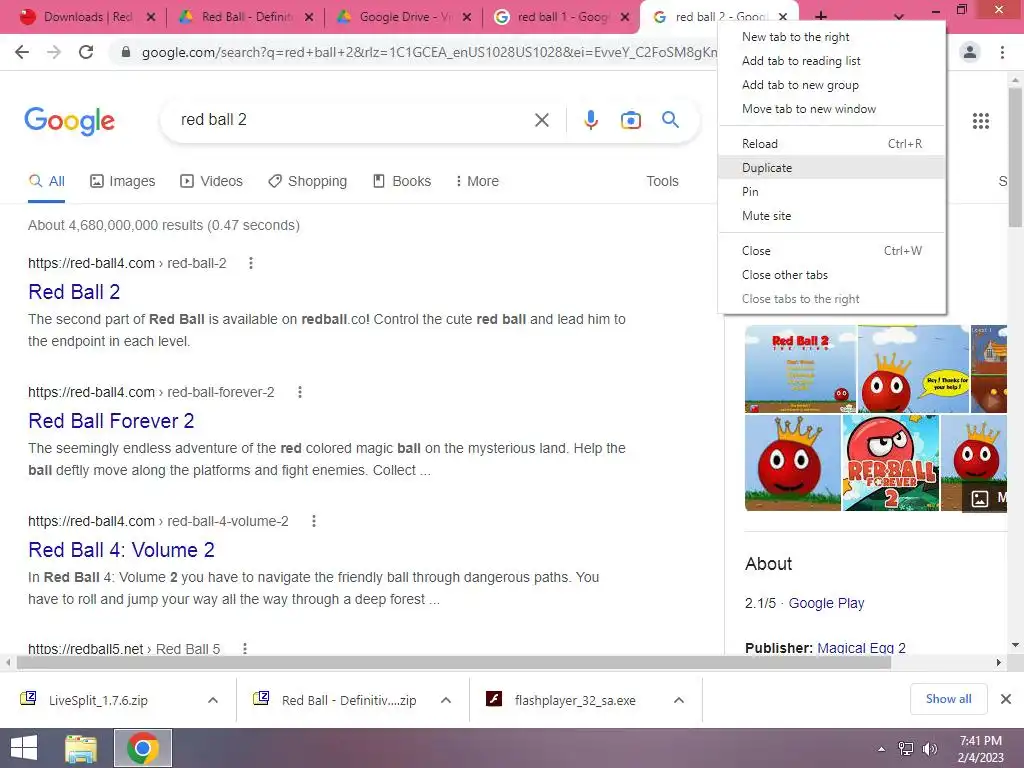1024x768 pixels.
Task: Expand options for Red Ball - Definitiv....zip download
Action: pyautogui.click(x=446, y=700)
